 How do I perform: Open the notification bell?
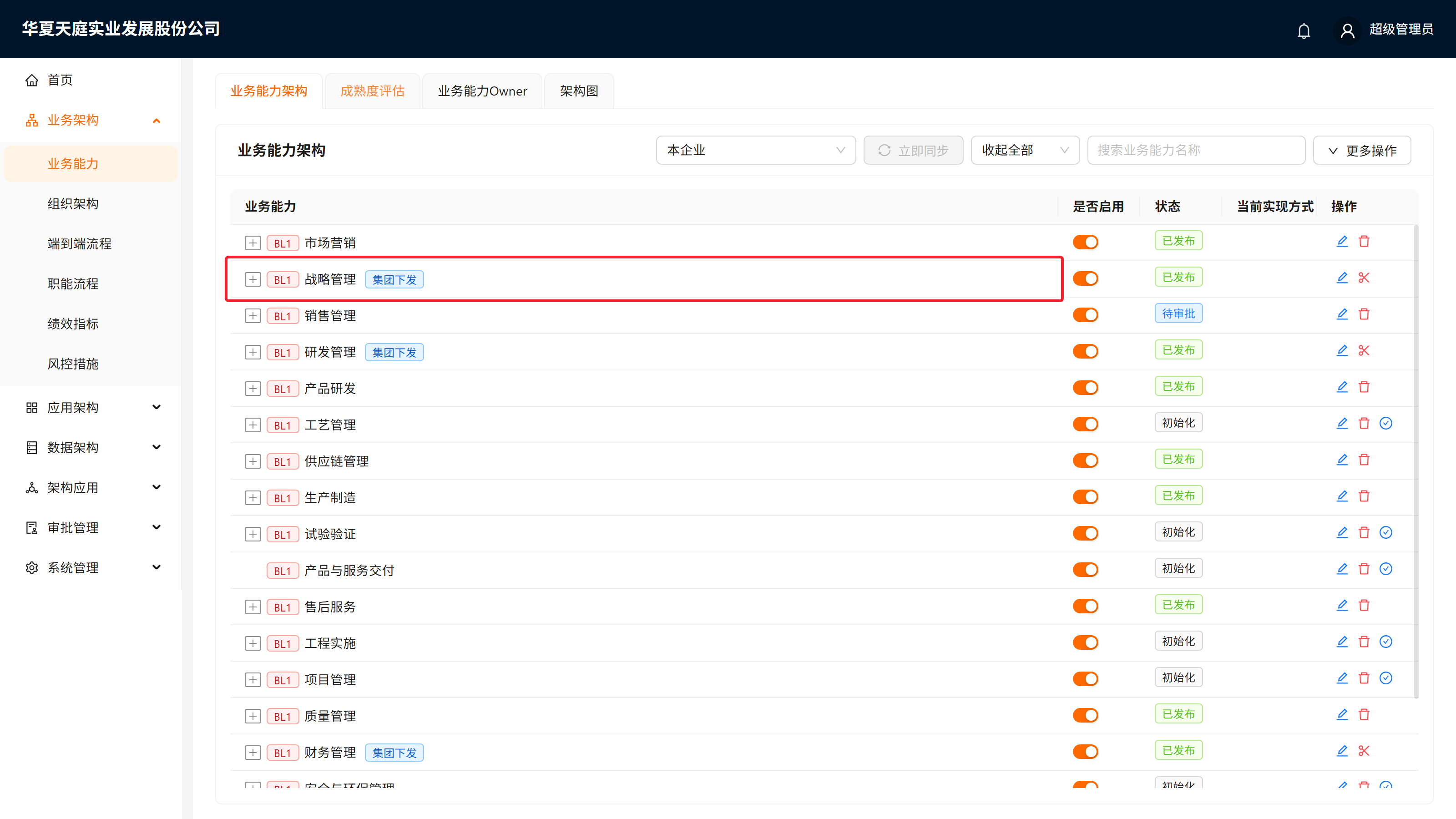pos(1304,30)
